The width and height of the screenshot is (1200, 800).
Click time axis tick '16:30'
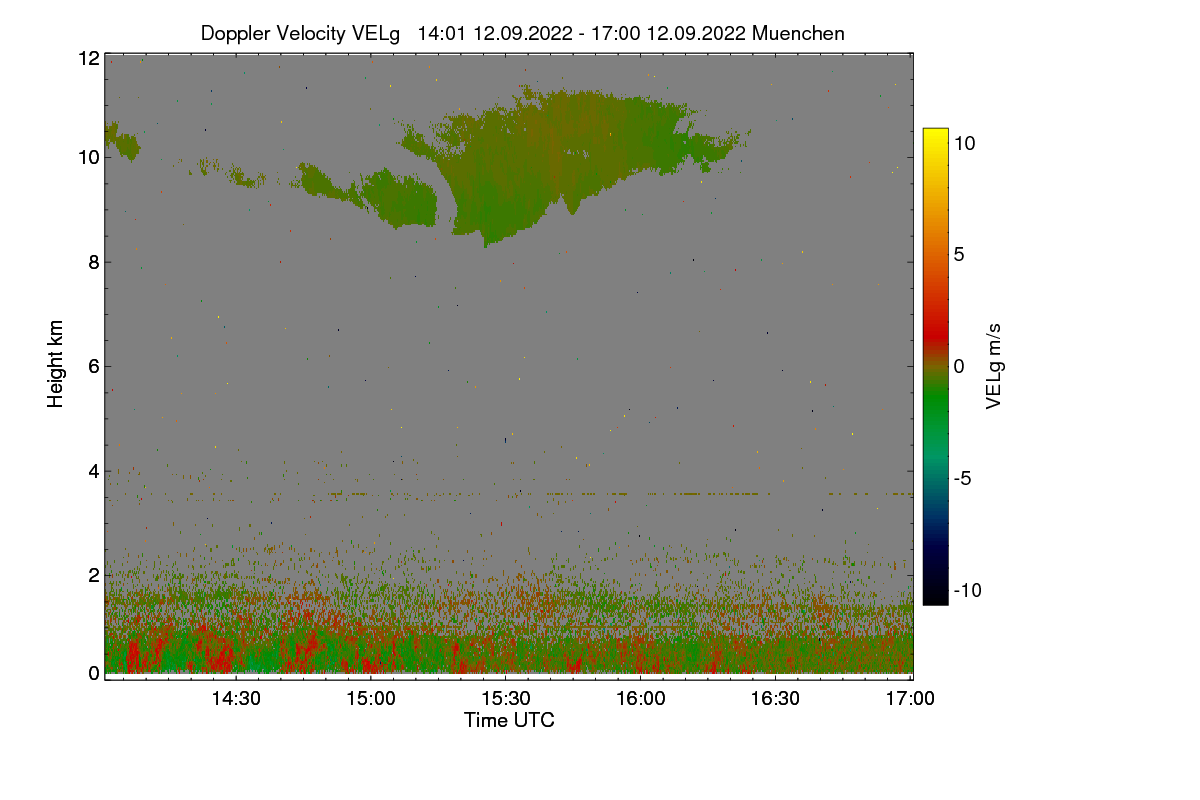click(776, 699)
